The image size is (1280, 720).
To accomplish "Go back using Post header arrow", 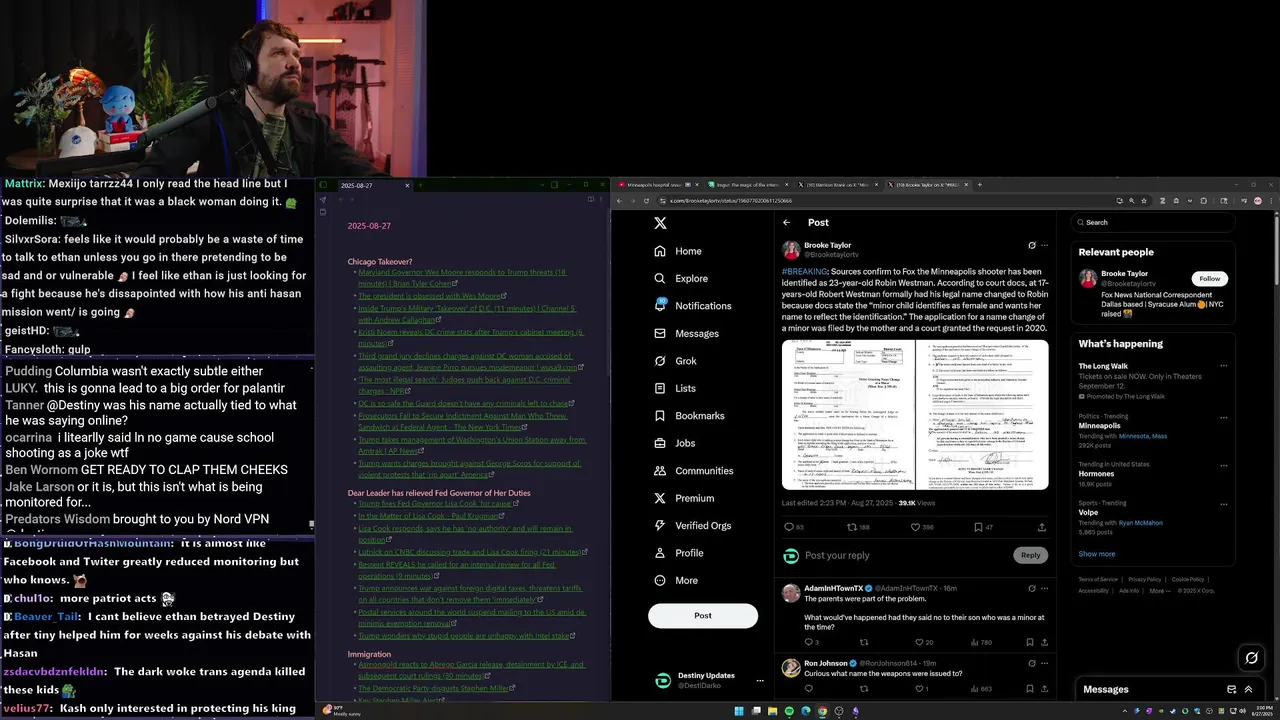I will (x=787, y=223).
